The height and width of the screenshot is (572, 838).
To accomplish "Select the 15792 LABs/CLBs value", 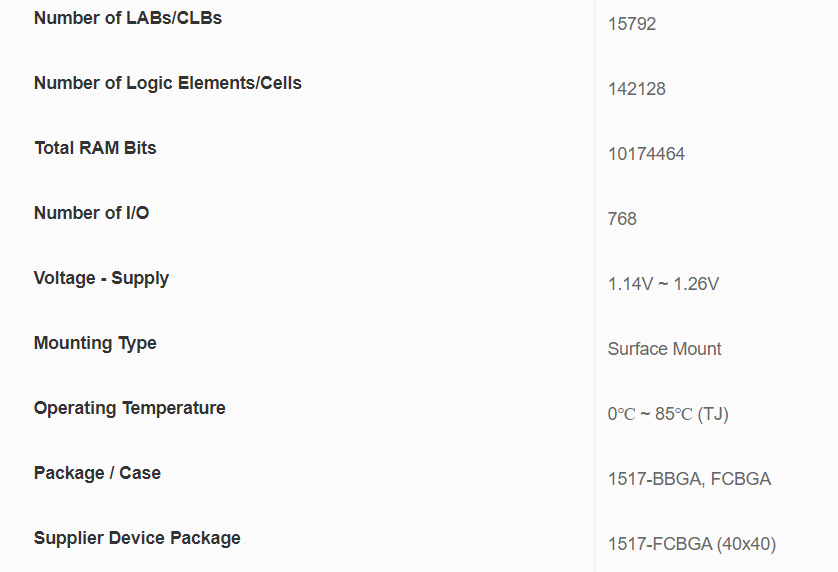I will pyautogui.click(x=632, y=24).
